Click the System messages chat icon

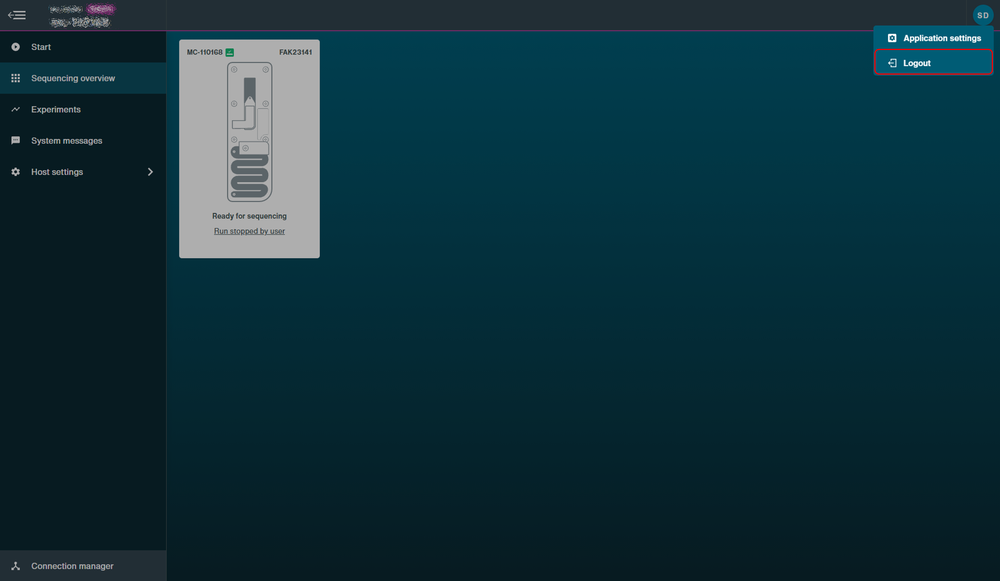tap(15, 140)
